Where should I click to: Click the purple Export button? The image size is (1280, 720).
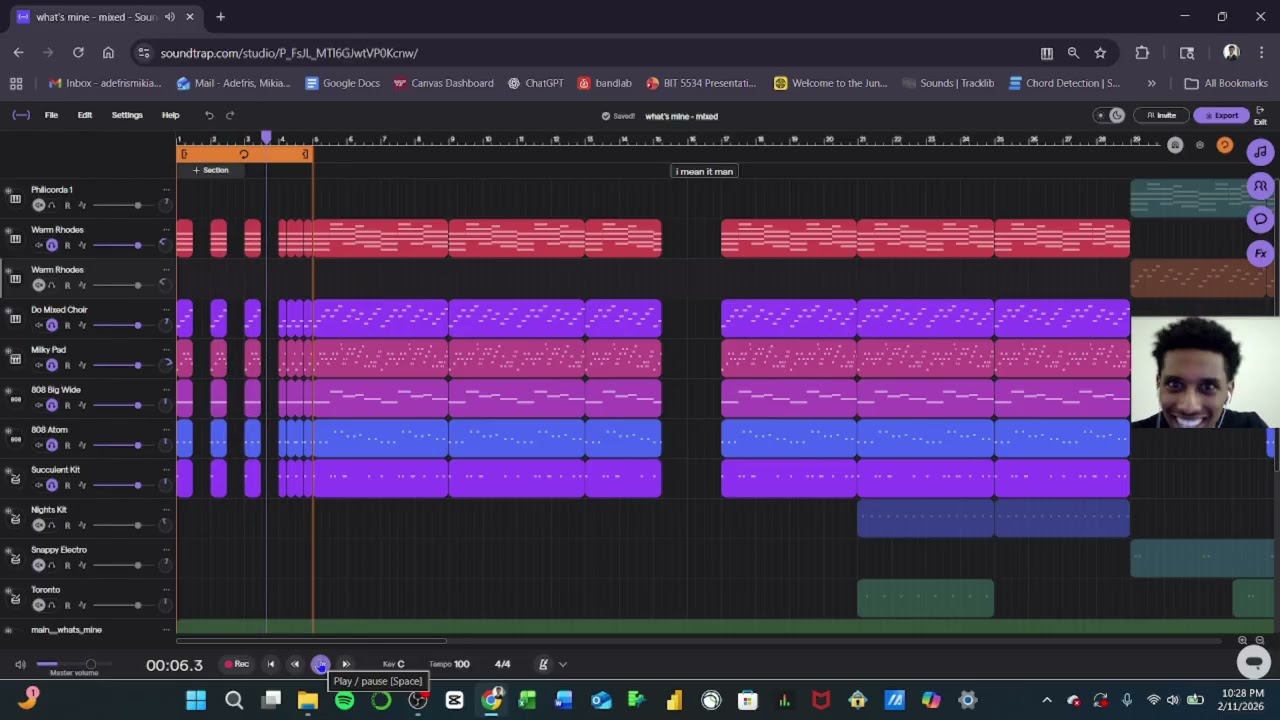pos(1220,115)
